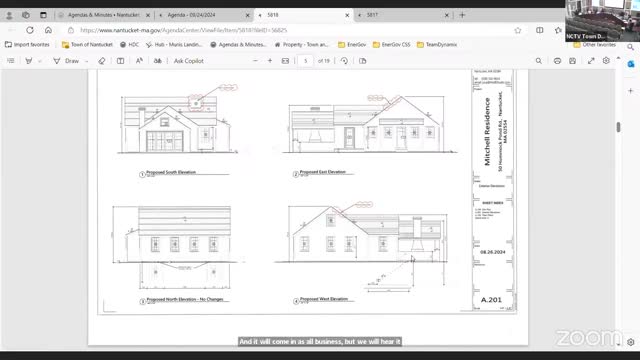Select the Draw tool
Image resolution: width=640 pixels, height=360 pixels.
point(67,61)
